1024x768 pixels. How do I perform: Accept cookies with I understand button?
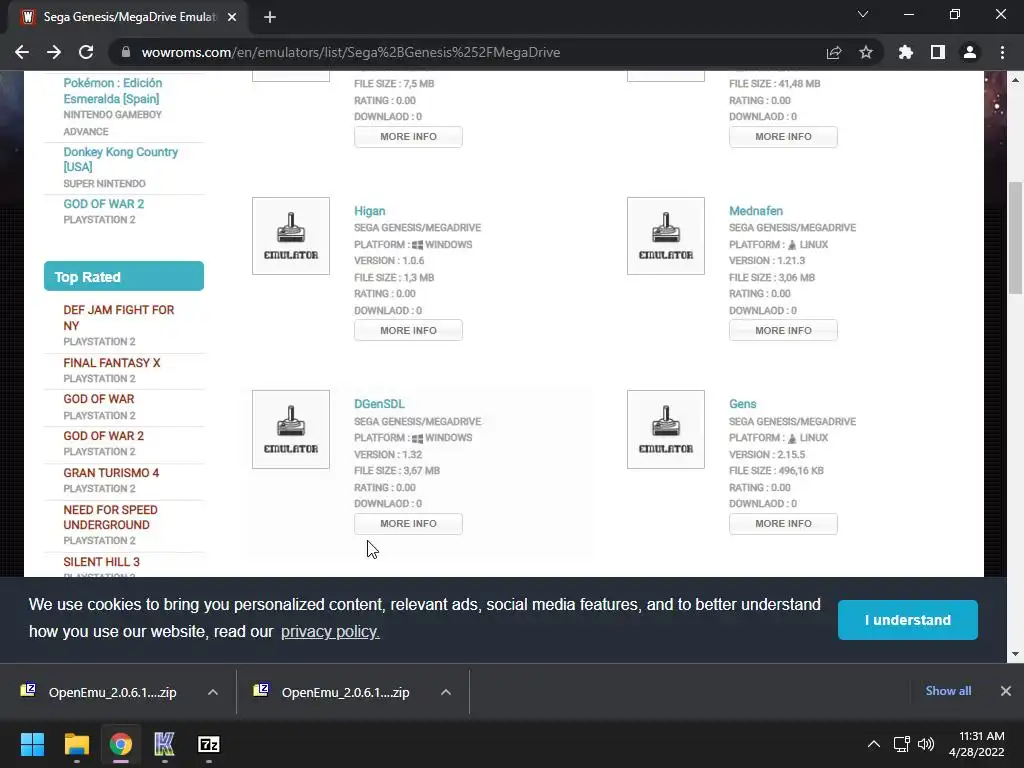pos(907,620)
